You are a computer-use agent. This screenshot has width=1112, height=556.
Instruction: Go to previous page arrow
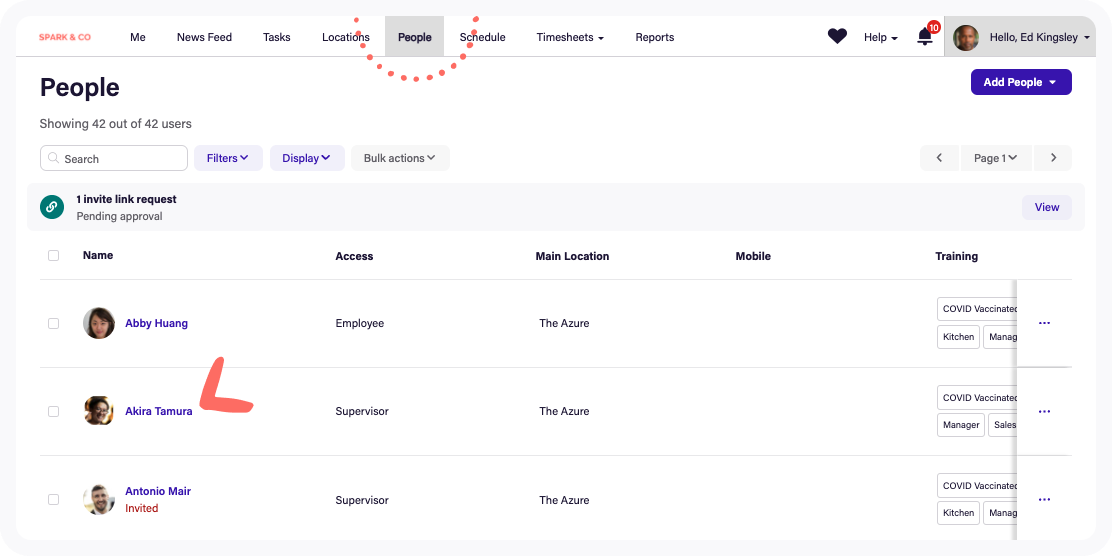click(x=939, y=158)
